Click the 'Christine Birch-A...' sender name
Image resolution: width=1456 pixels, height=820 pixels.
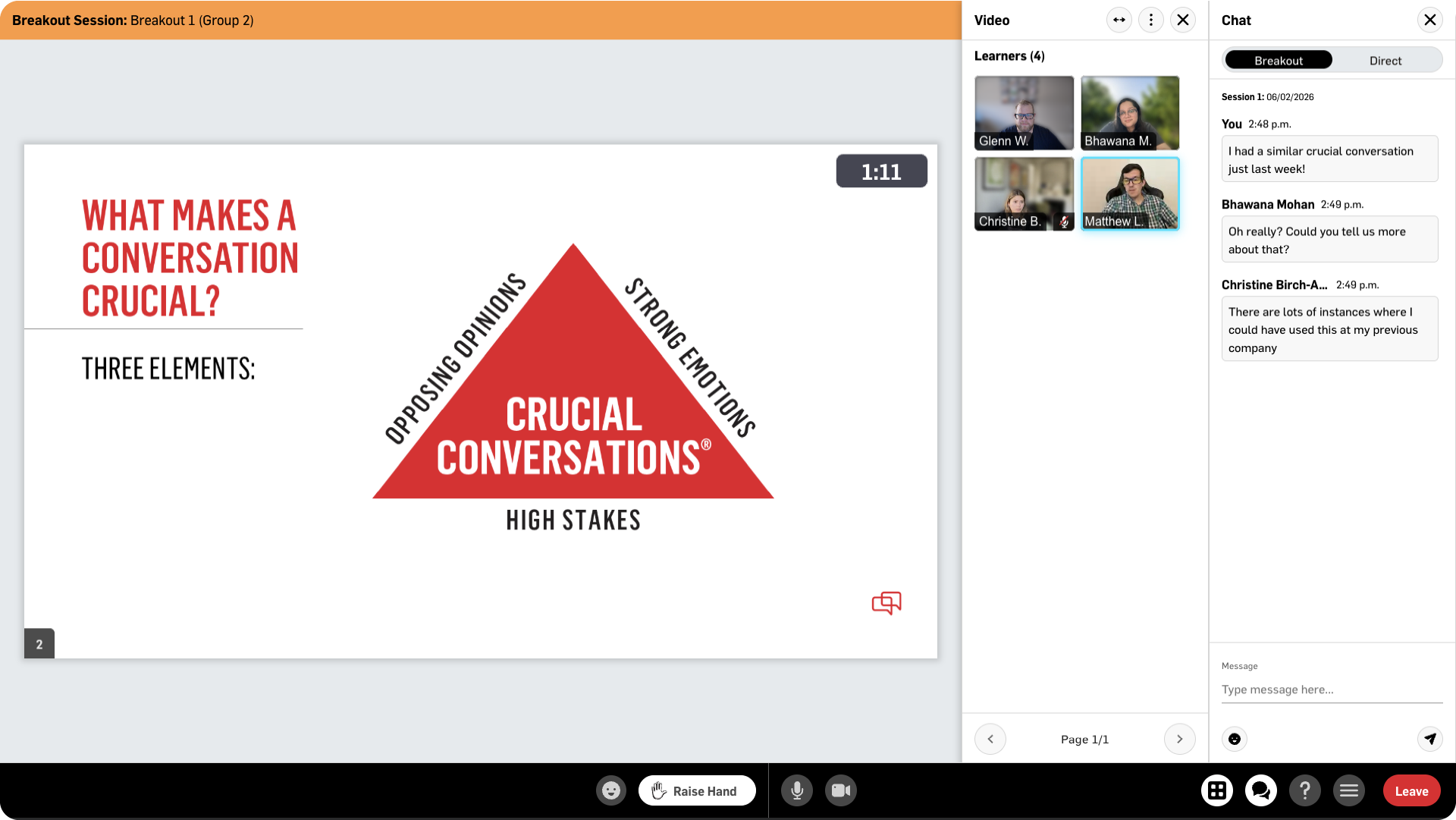[1275, 285]
